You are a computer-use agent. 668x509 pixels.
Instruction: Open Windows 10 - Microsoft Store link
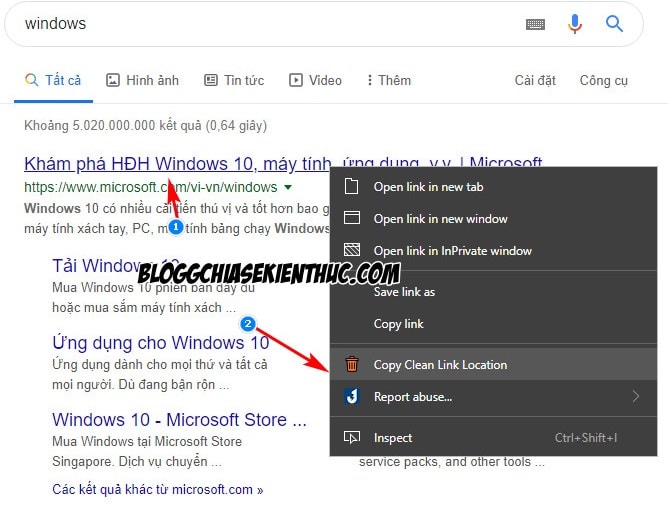(x=179, y=420)
